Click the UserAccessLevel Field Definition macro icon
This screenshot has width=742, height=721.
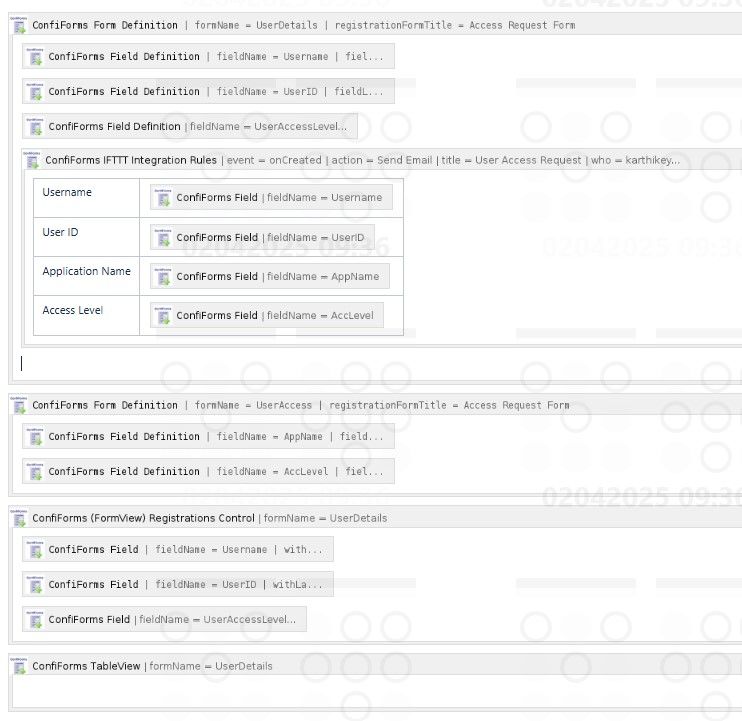(35, 126)
